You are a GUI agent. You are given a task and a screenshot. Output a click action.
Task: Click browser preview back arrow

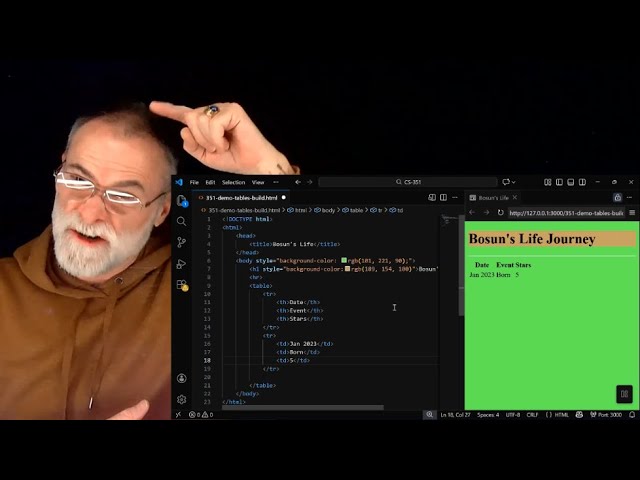[x=472, y=212]
